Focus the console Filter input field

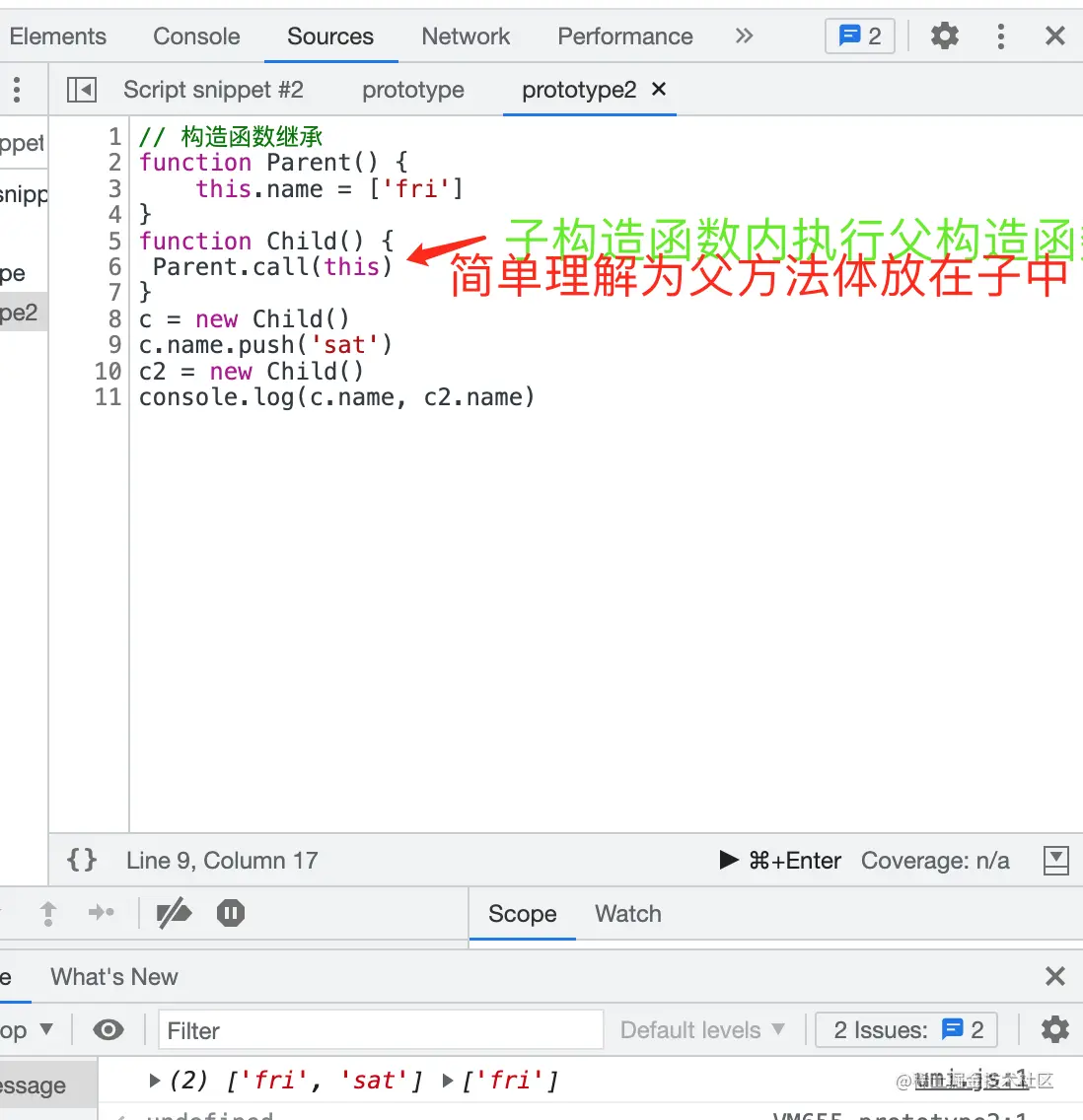[381, 1030]
